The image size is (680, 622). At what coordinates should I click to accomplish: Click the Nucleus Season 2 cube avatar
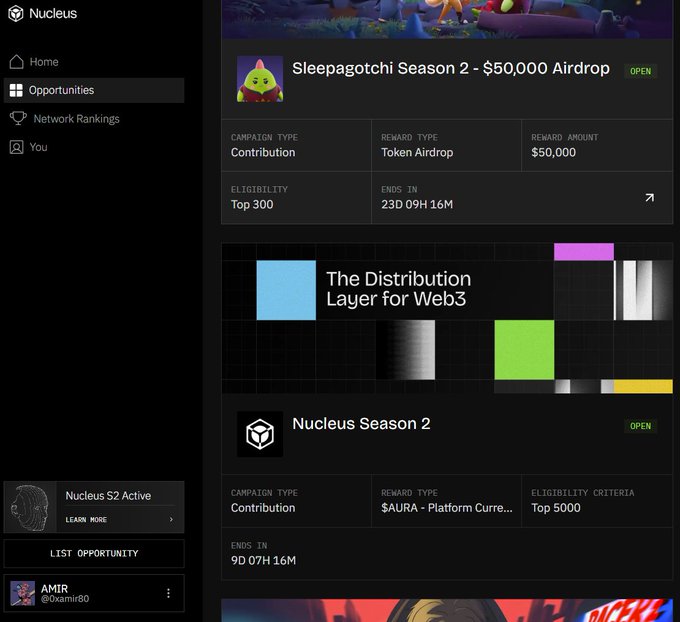pyautogui.click(x=260, y=434)
